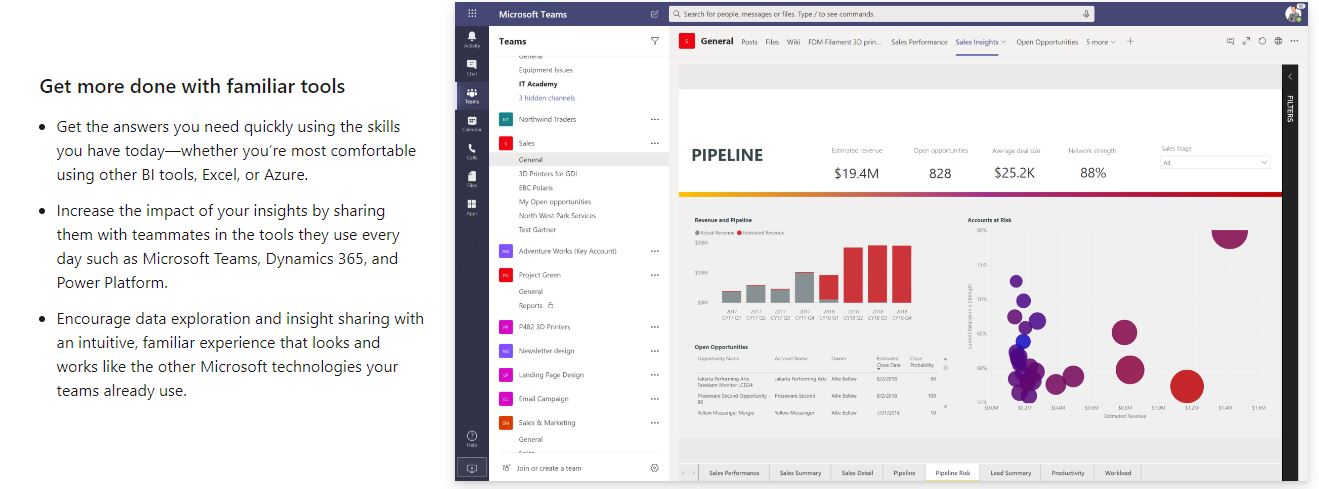Start a new chat with compose icon
Viewport: 1319px width, 489px height.
pyautogui.click(x=655, y=14)
